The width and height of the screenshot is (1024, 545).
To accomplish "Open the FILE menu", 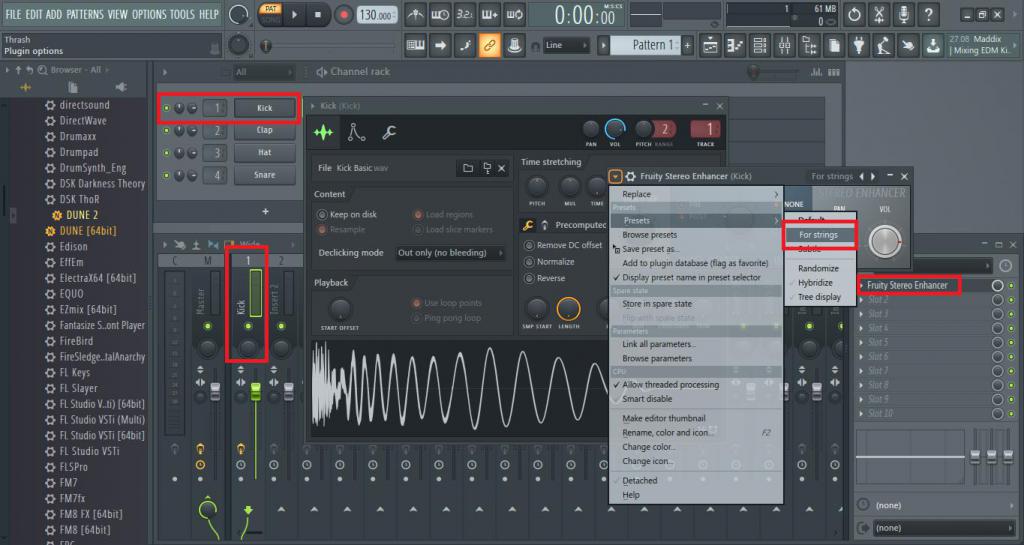I will click(x=13, y=14).
